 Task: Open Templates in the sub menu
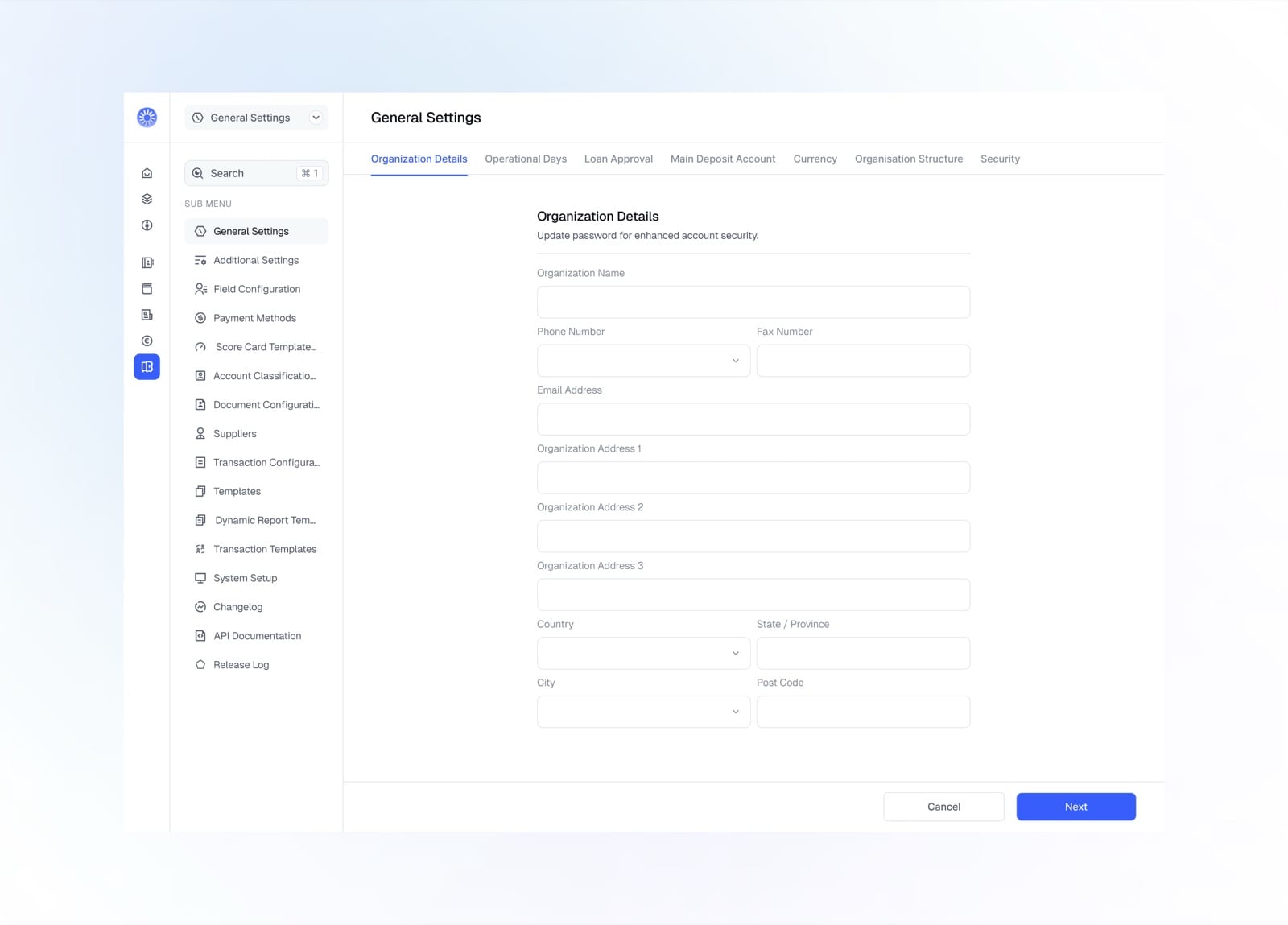256,491
